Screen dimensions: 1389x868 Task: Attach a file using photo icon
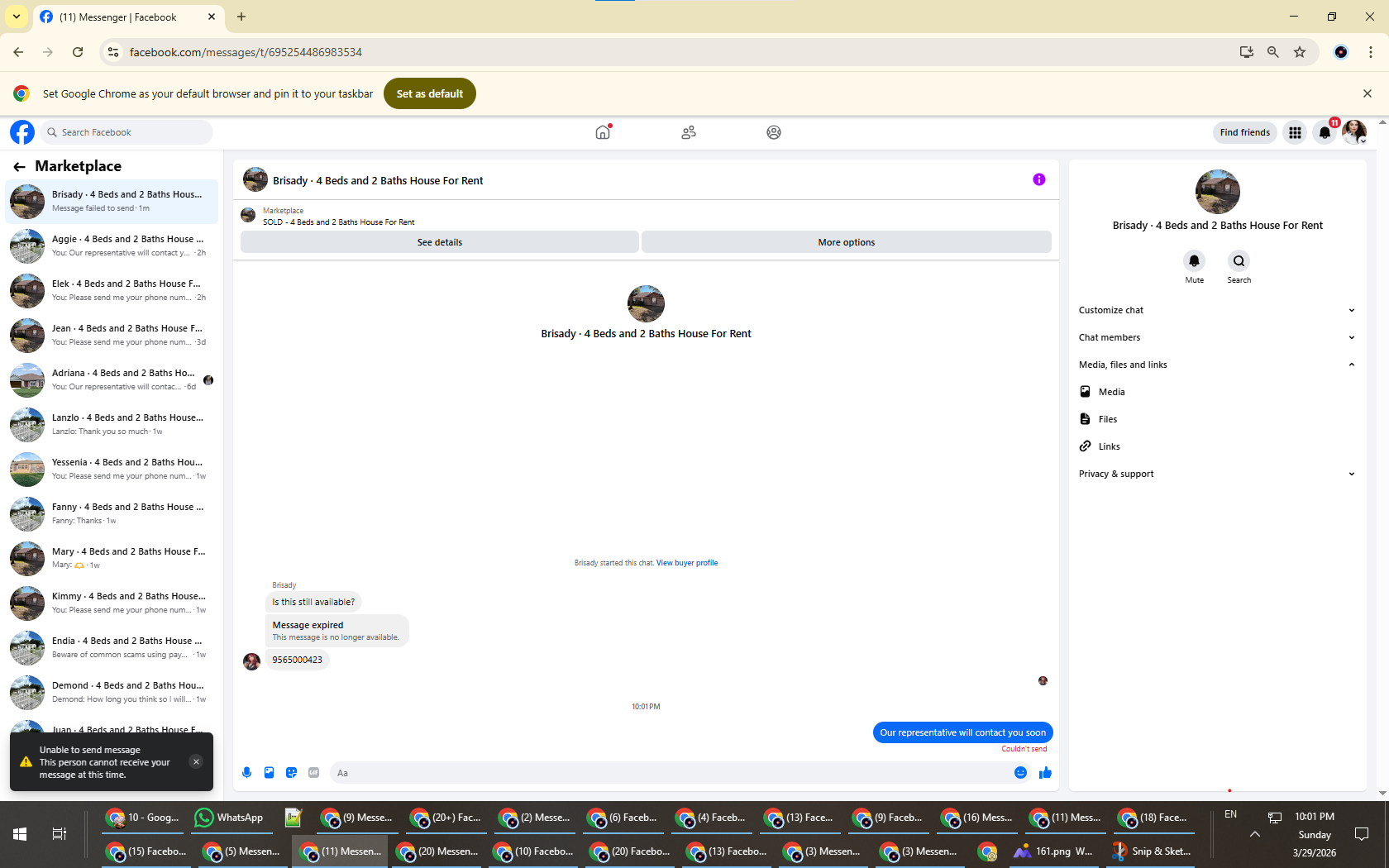click(x=269, y=773)
